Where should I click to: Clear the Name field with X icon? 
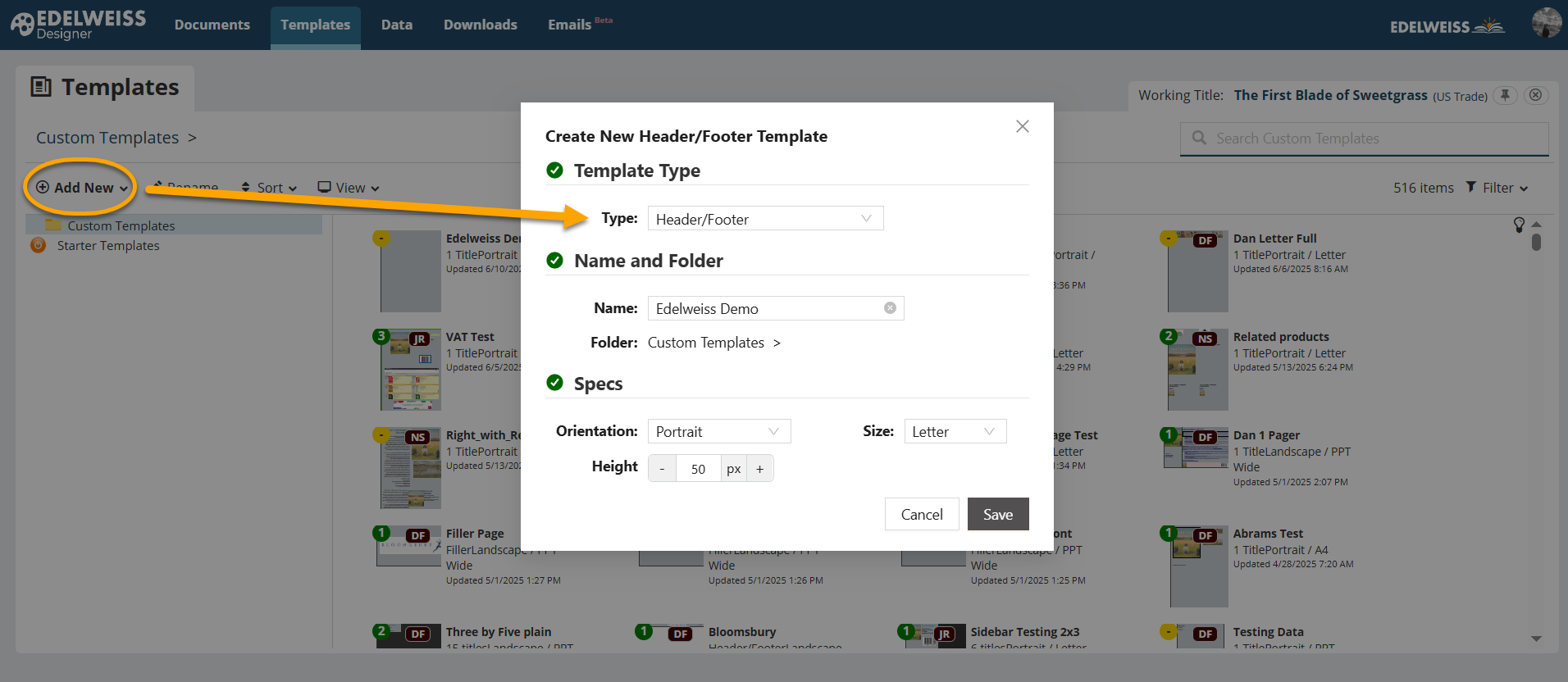coord(890,308)
